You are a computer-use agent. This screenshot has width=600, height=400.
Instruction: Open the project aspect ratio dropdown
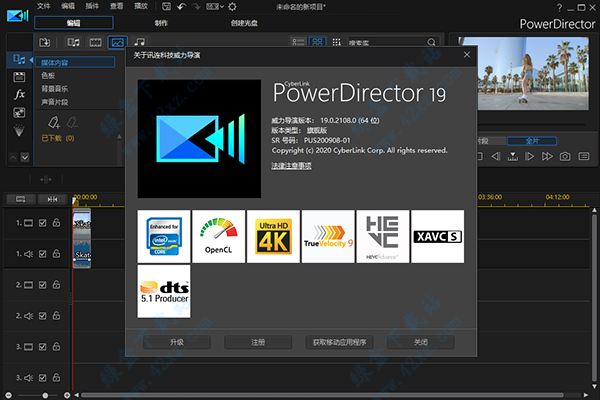coord(215,7)
